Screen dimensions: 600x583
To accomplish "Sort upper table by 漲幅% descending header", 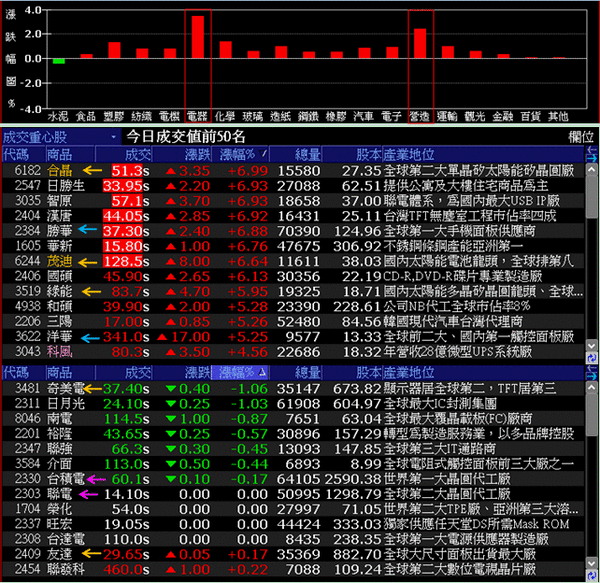I will [240, 155].
